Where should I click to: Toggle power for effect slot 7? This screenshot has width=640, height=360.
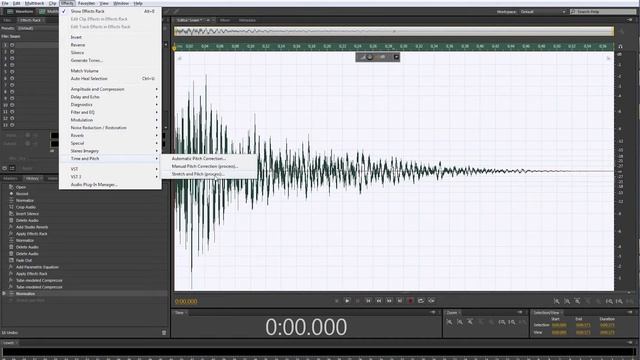tap(12, 85)
